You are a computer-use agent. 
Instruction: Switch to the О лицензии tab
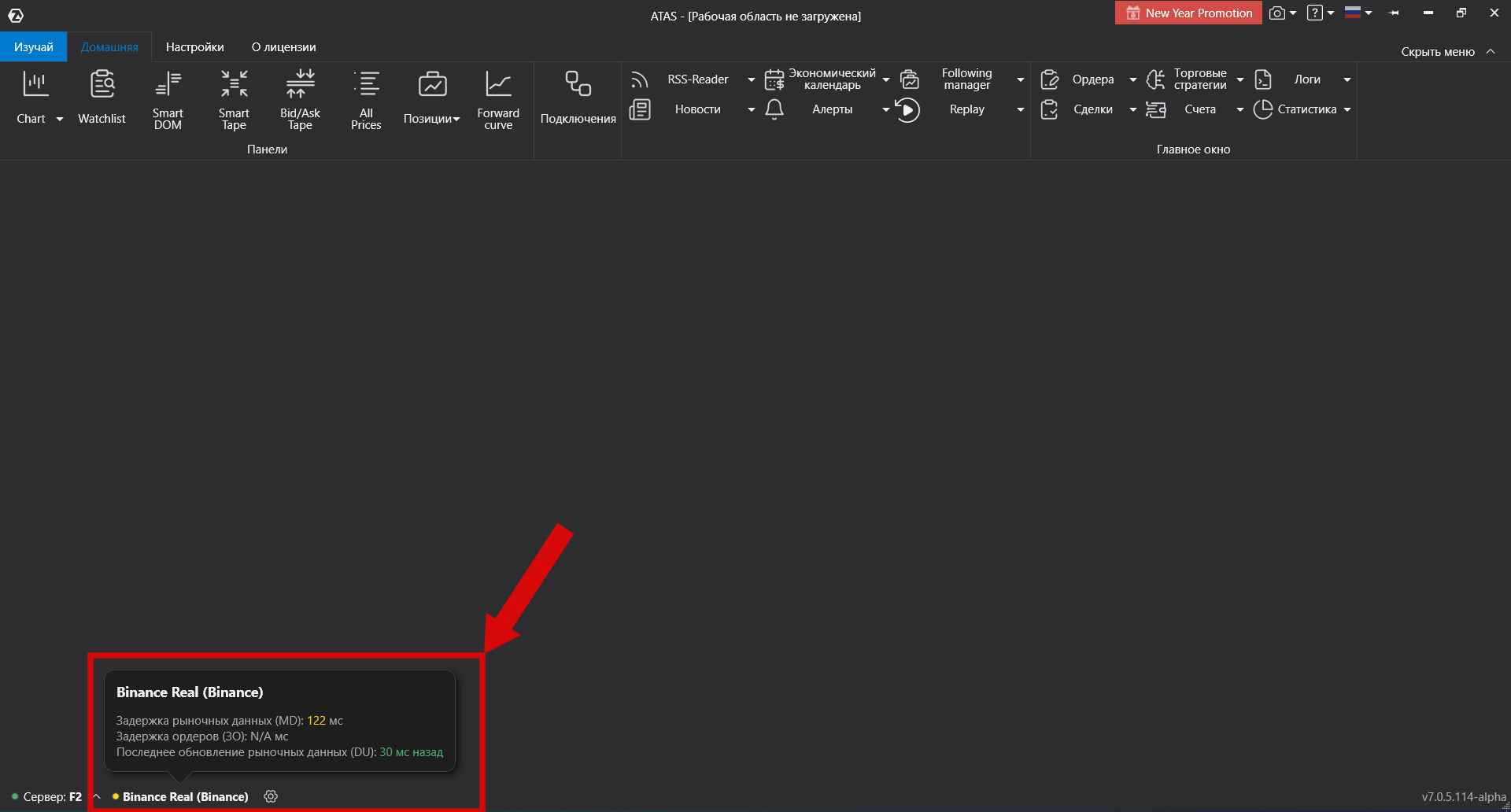pos(283,47)
